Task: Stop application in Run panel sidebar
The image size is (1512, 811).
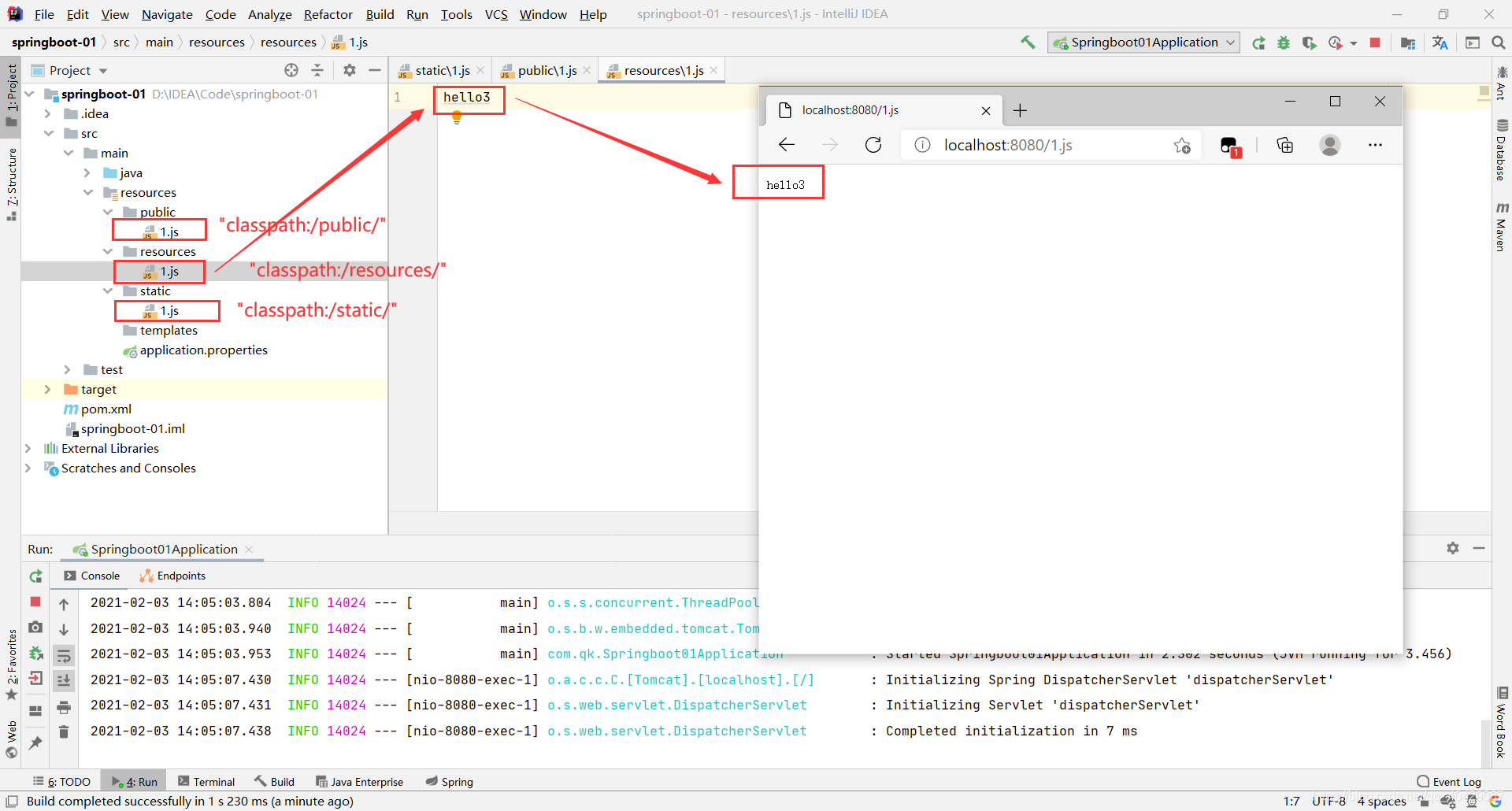Action: click(35, 602)
